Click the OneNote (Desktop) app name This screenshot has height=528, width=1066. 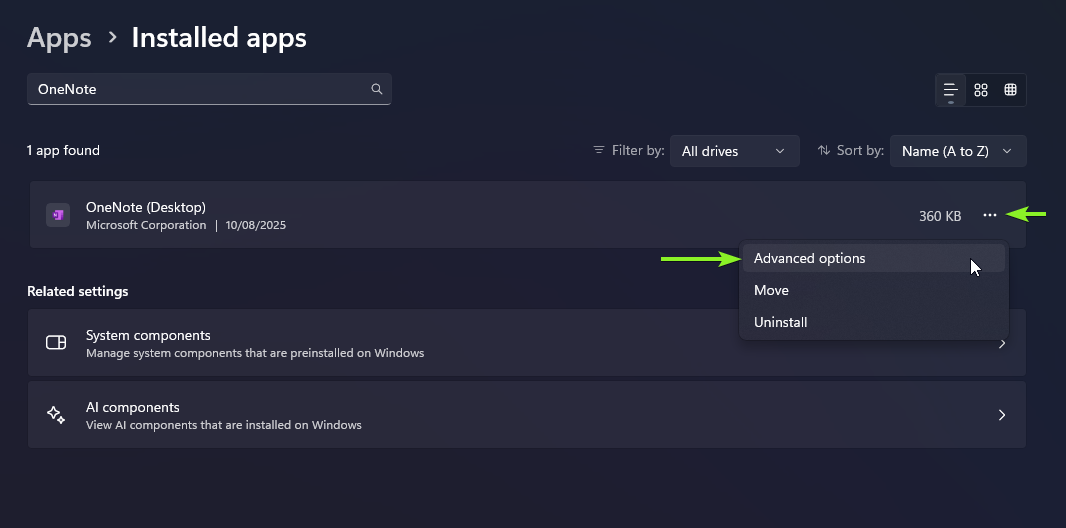pos(146,207)
